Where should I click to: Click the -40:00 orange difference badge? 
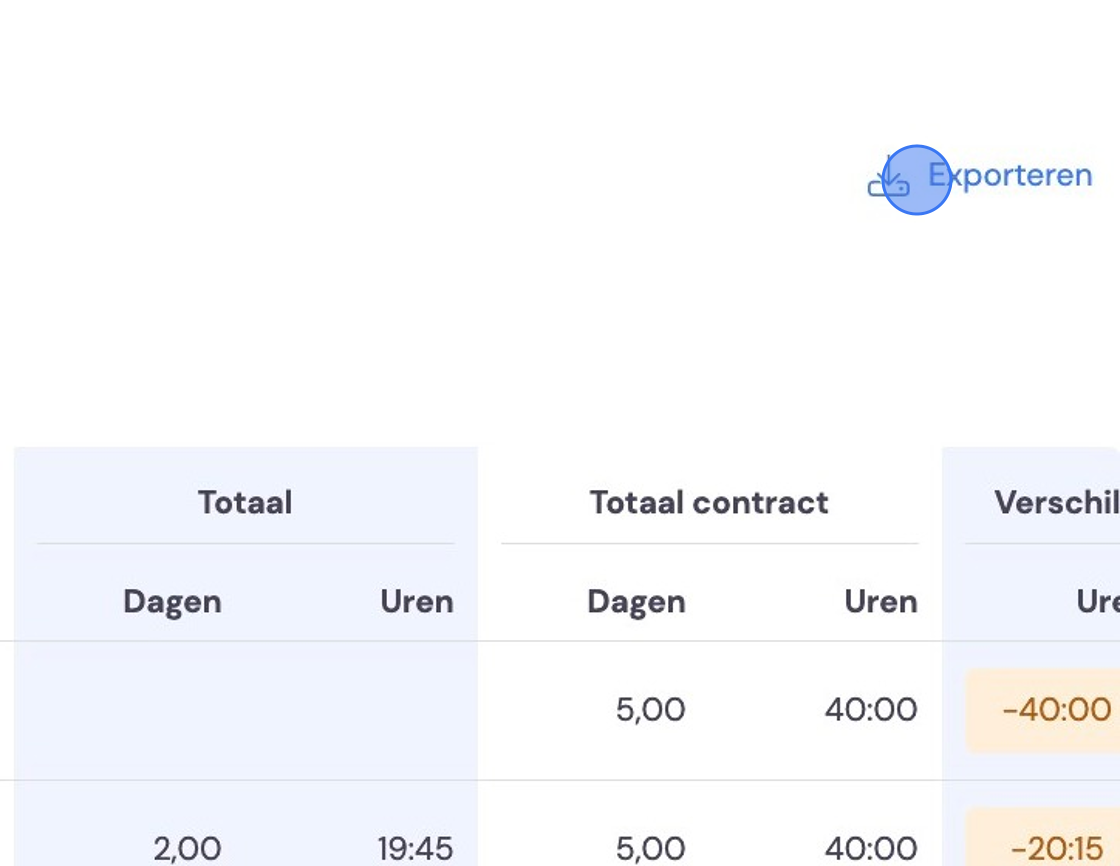pyautogui.click(x=1044, y=711)
